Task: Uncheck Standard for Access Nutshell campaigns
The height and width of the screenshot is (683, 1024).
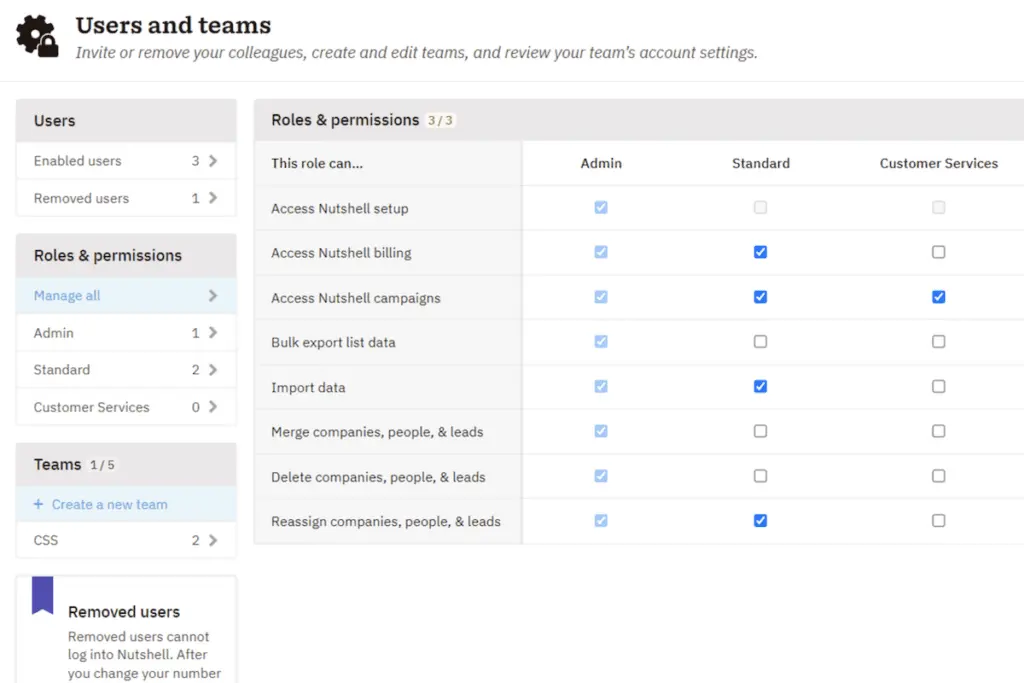Action: click(760, 297)
